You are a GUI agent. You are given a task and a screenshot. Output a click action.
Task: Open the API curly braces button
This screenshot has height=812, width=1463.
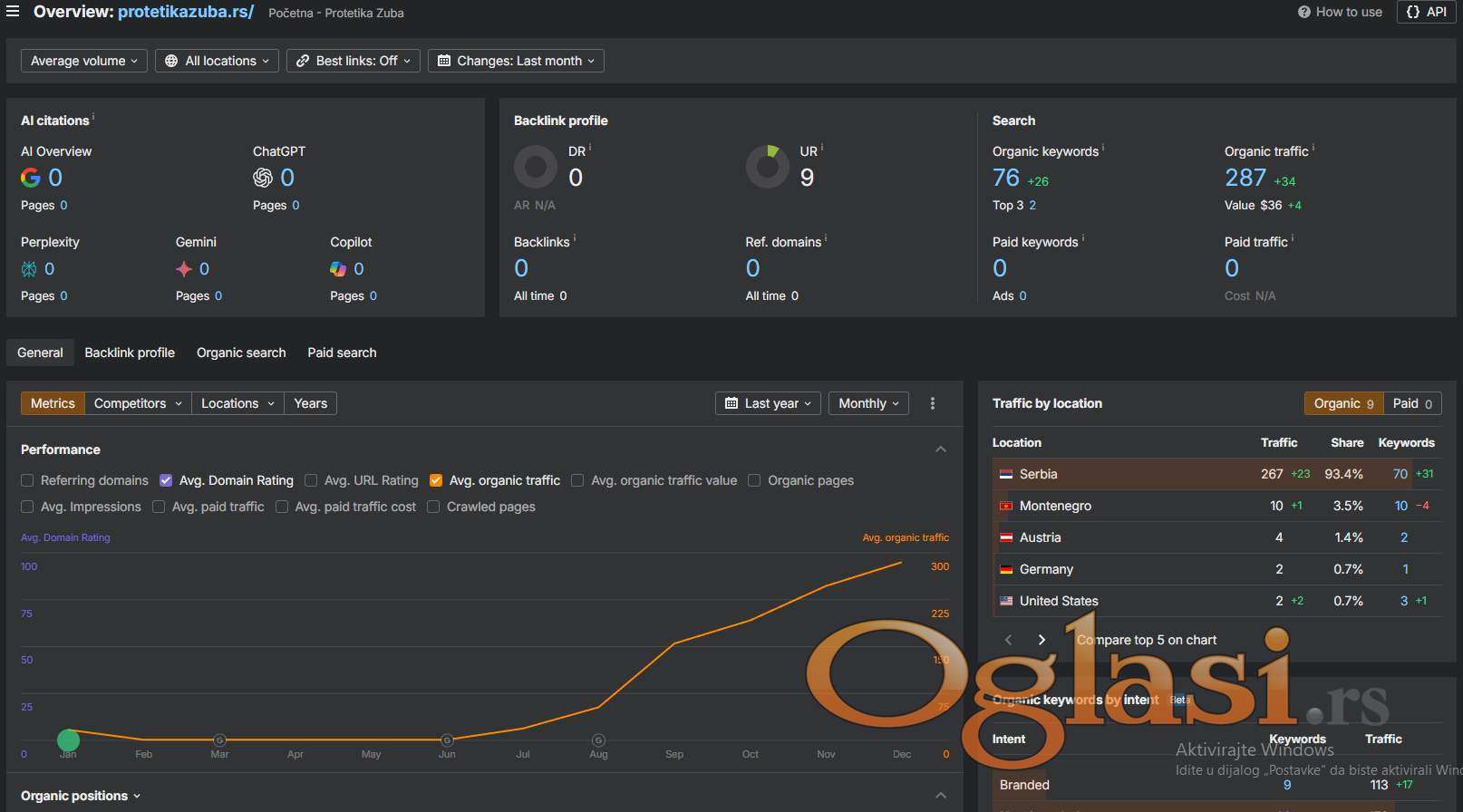coord(1426,12)
